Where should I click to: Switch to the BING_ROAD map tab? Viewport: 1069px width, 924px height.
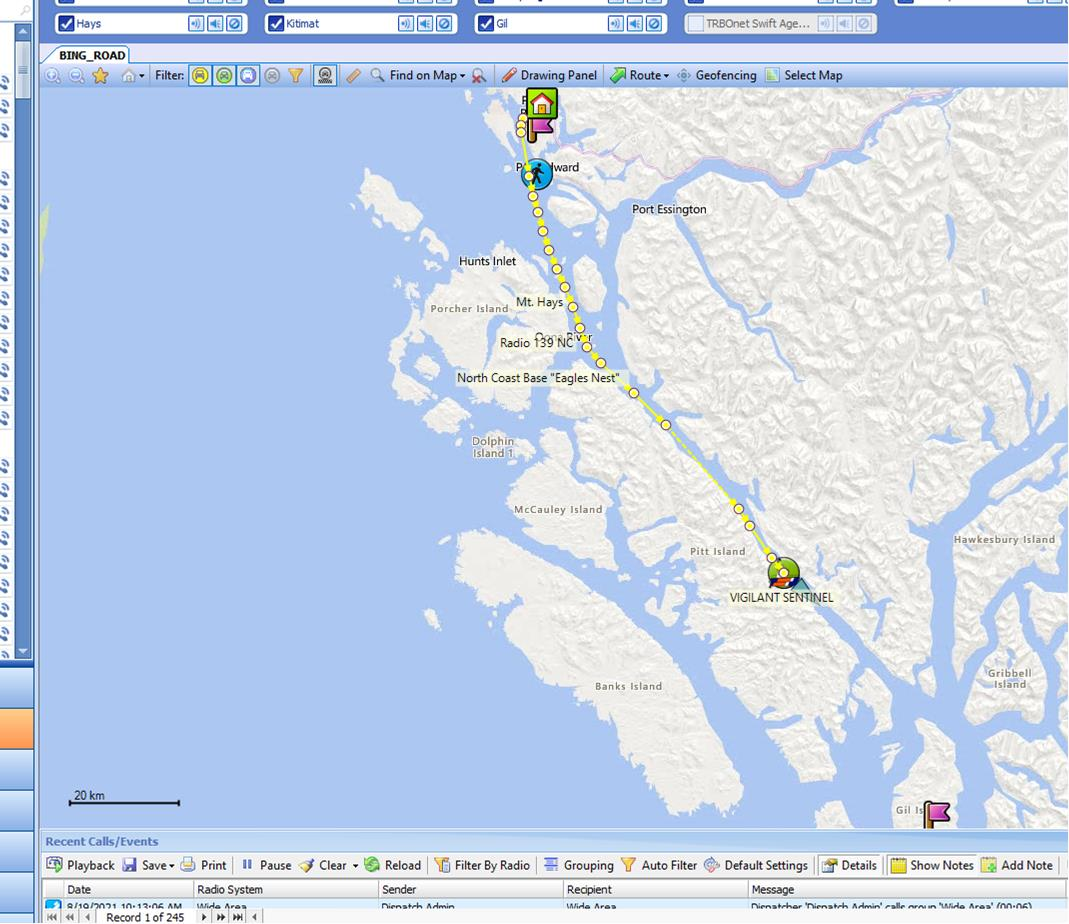pyautogui.click(x=86, y=55)
